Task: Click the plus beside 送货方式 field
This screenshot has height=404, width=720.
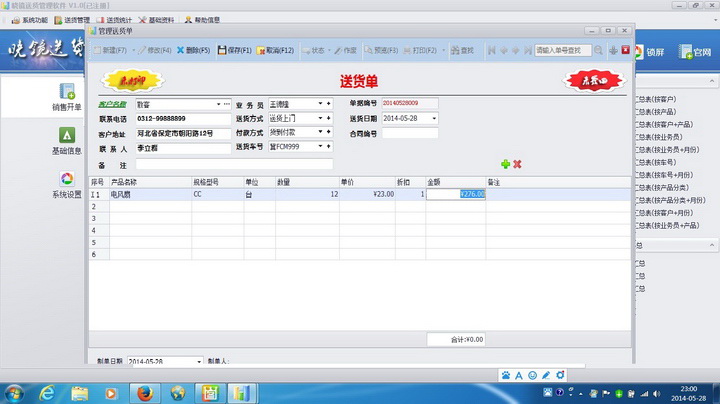Action: point(329,118)
